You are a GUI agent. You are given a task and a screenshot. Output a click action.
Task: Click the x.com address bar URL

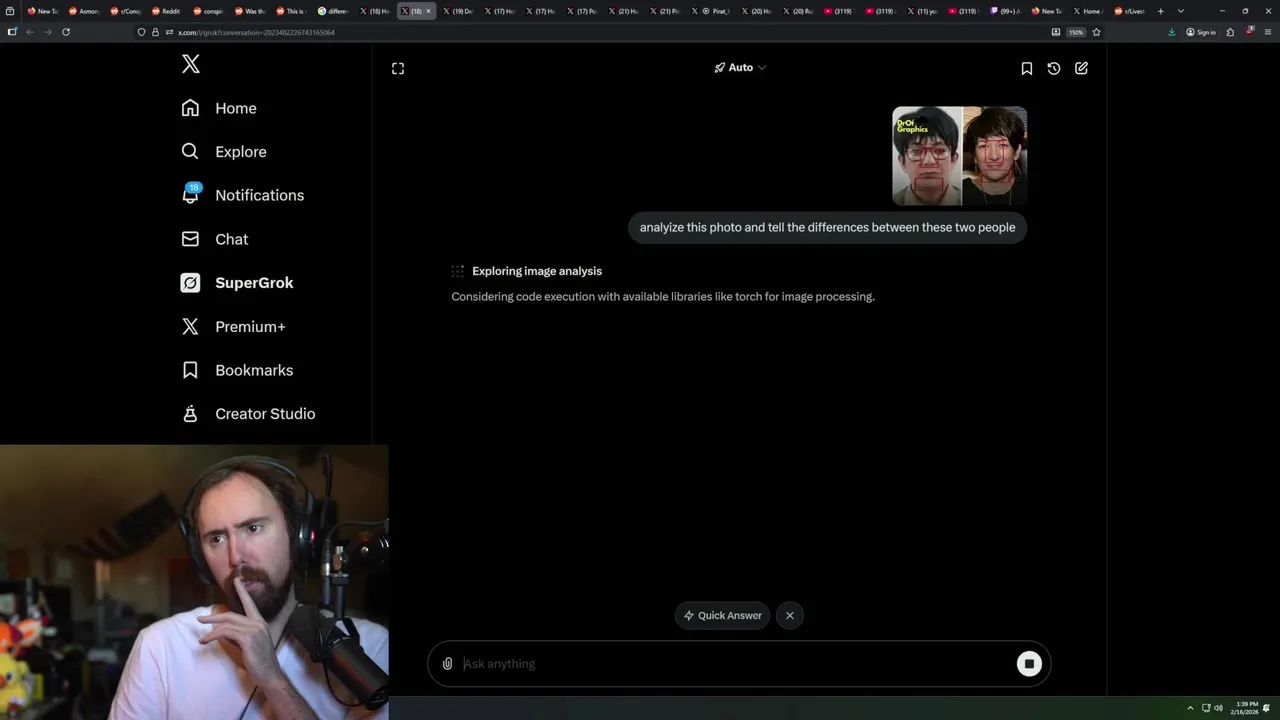click(256, 32)
